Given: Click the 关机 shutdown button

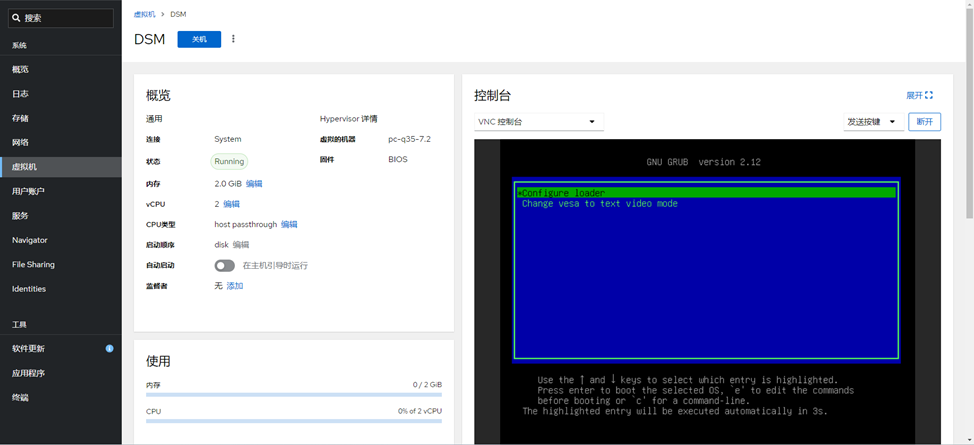Looking at the screenshot, I should click(199, 39).
